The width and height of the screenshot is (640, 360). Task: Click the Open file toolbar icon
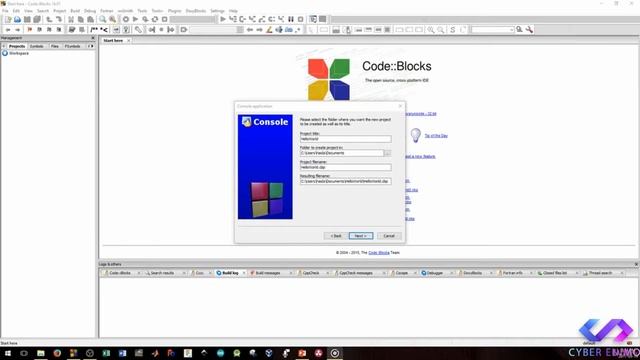[17, 19]
